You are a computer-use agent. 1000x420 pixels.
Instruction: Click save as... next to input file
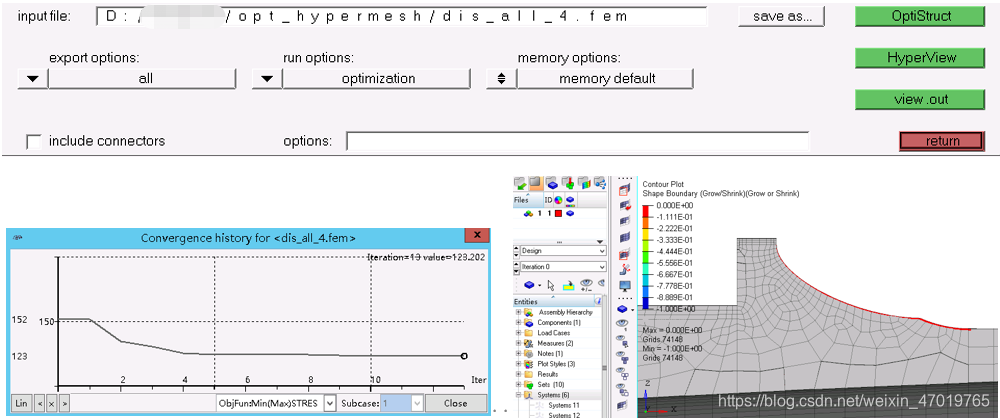[782, 16]
